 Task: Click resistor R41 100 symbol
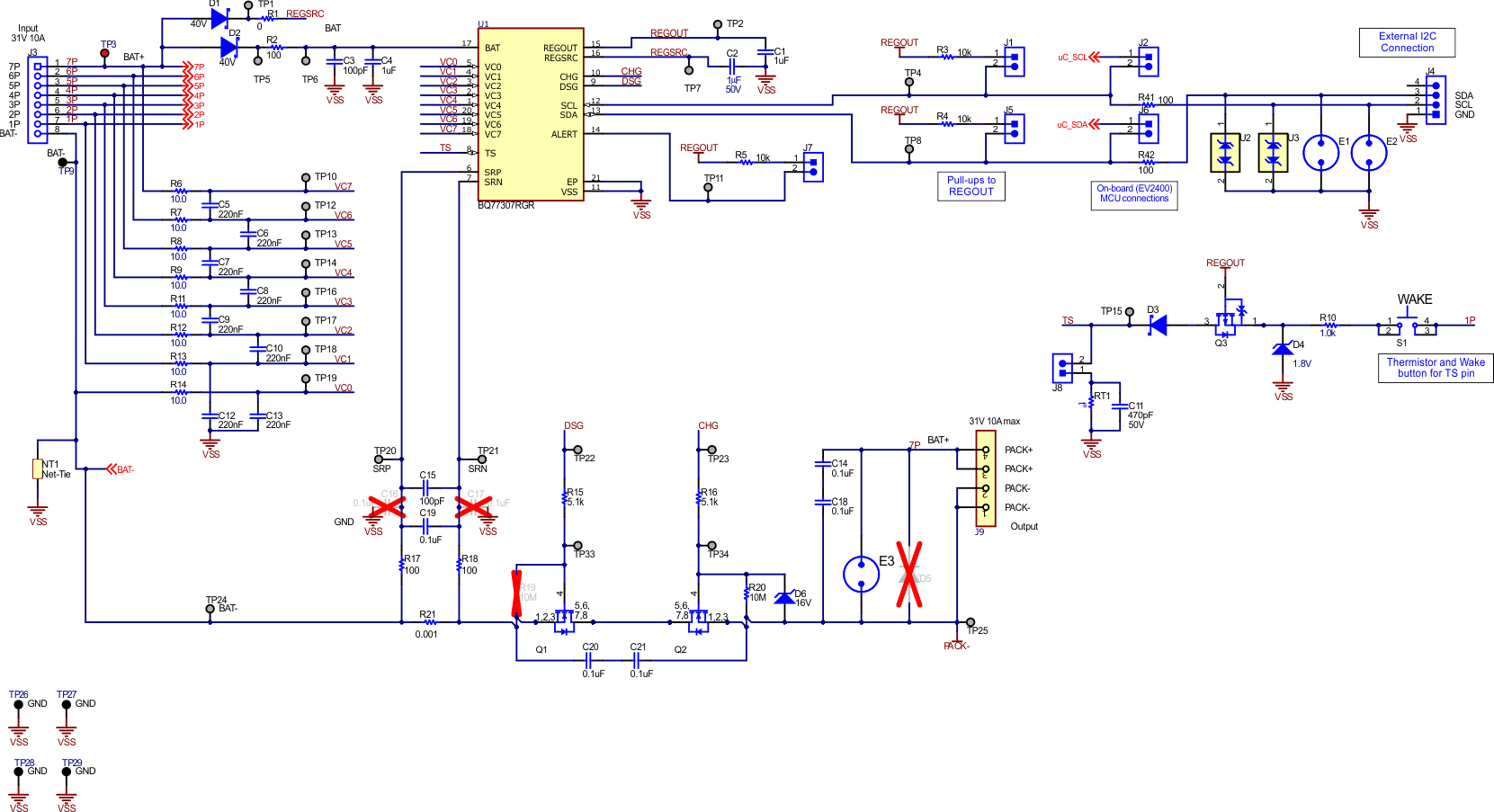coord(1147,105)
